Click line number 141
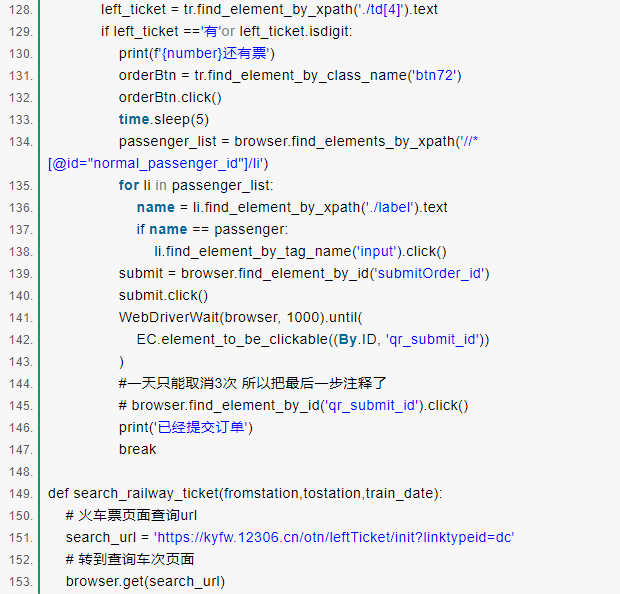This screenshot has width=620, height=594. 21,318
